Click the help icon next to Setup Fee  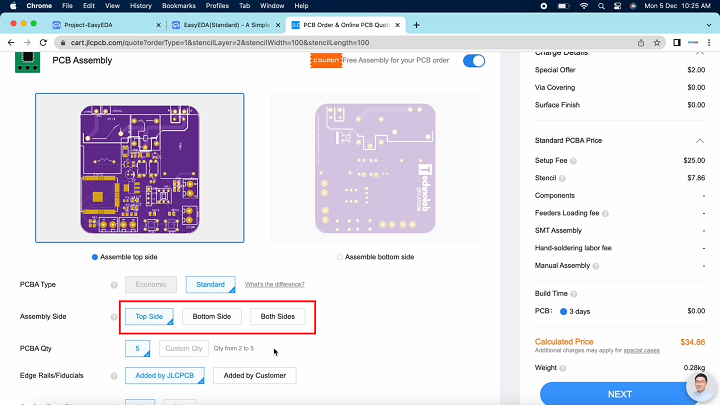574,161
